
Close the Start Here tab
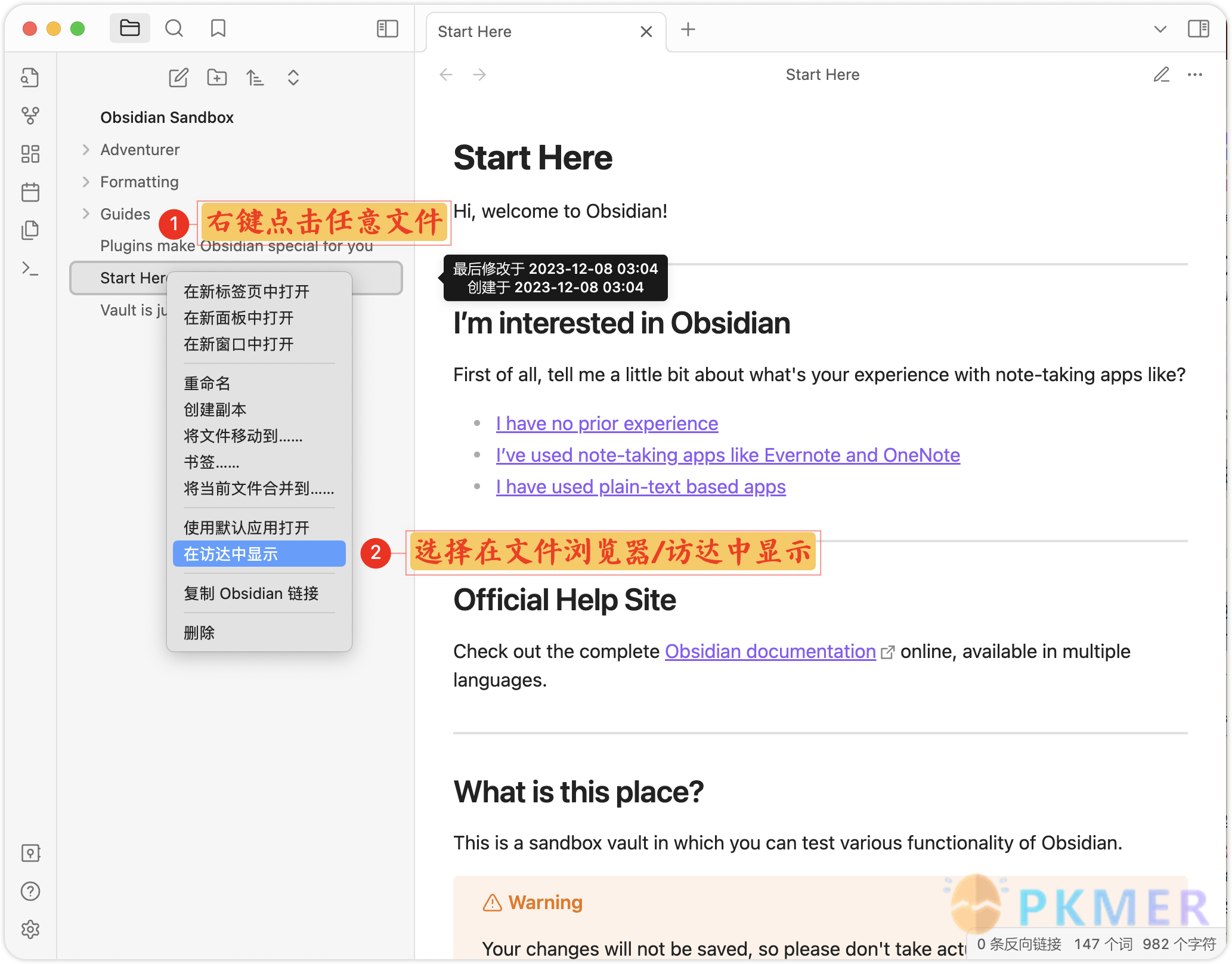point(646,32)
